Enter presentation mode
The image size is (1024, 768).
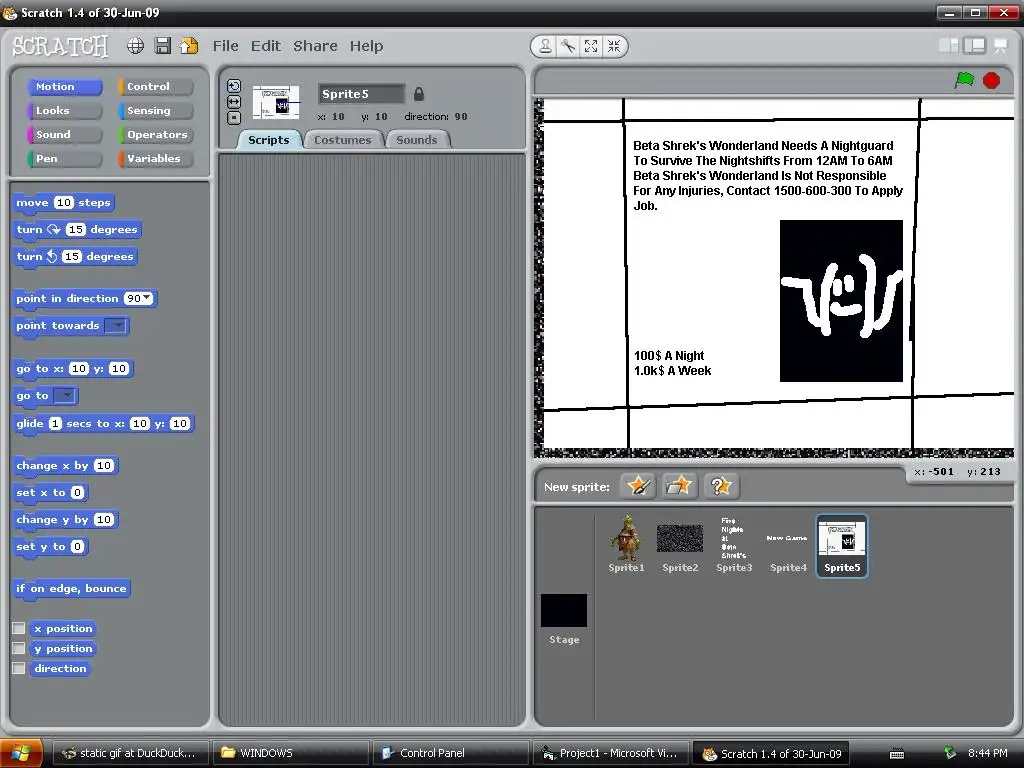coord(1000,46)
